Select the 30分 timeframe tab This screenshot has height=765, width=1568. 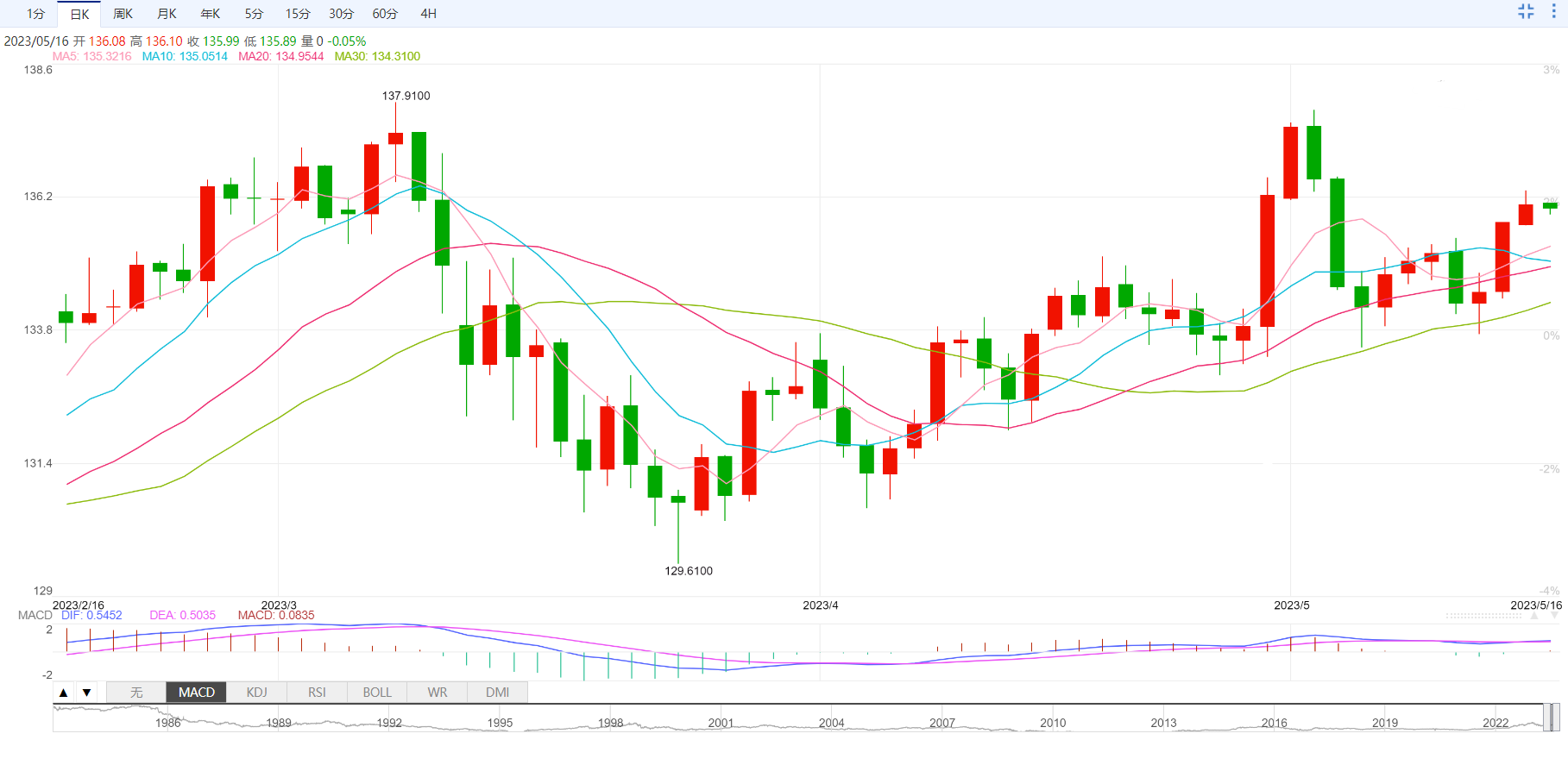(x=341, y=14)
